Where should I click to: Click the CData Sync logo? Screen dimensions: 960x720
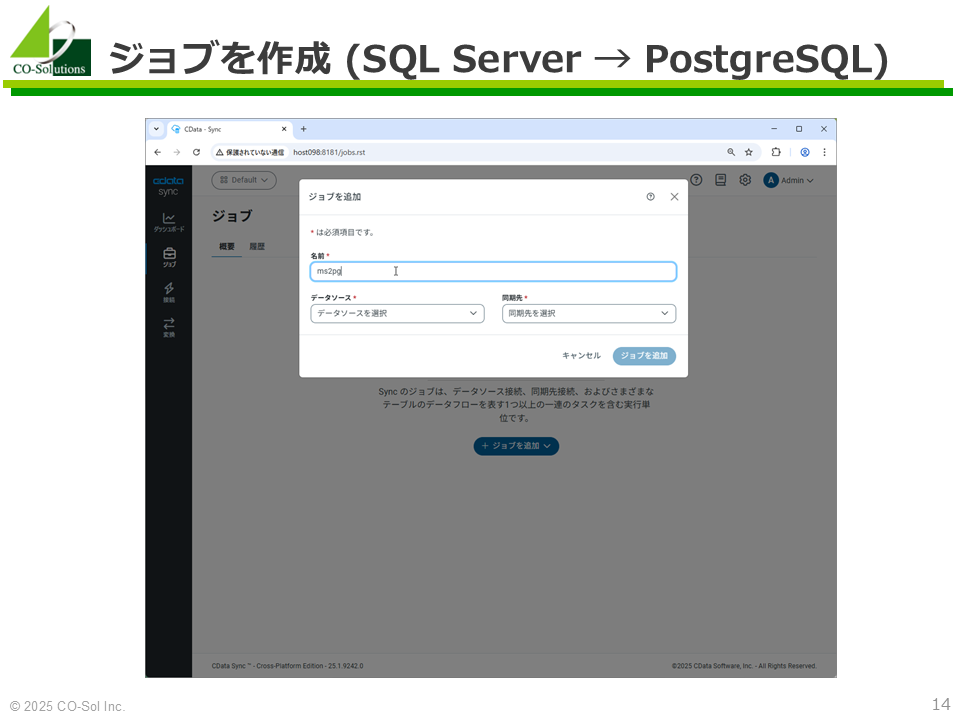coord(168,186)
